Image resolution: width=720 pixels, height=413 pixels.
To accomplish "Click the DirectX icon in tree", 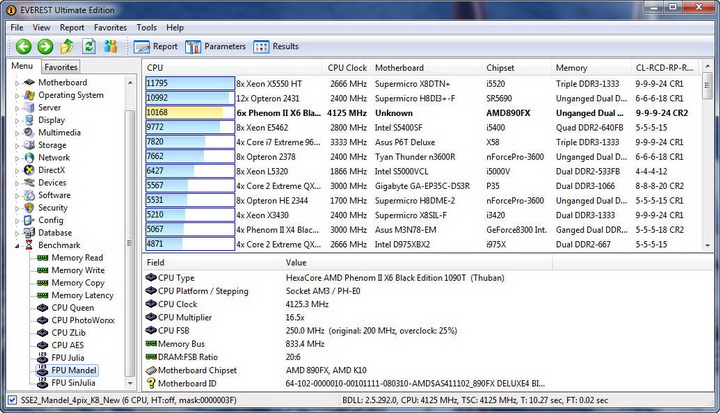I will tap(29, 170).
